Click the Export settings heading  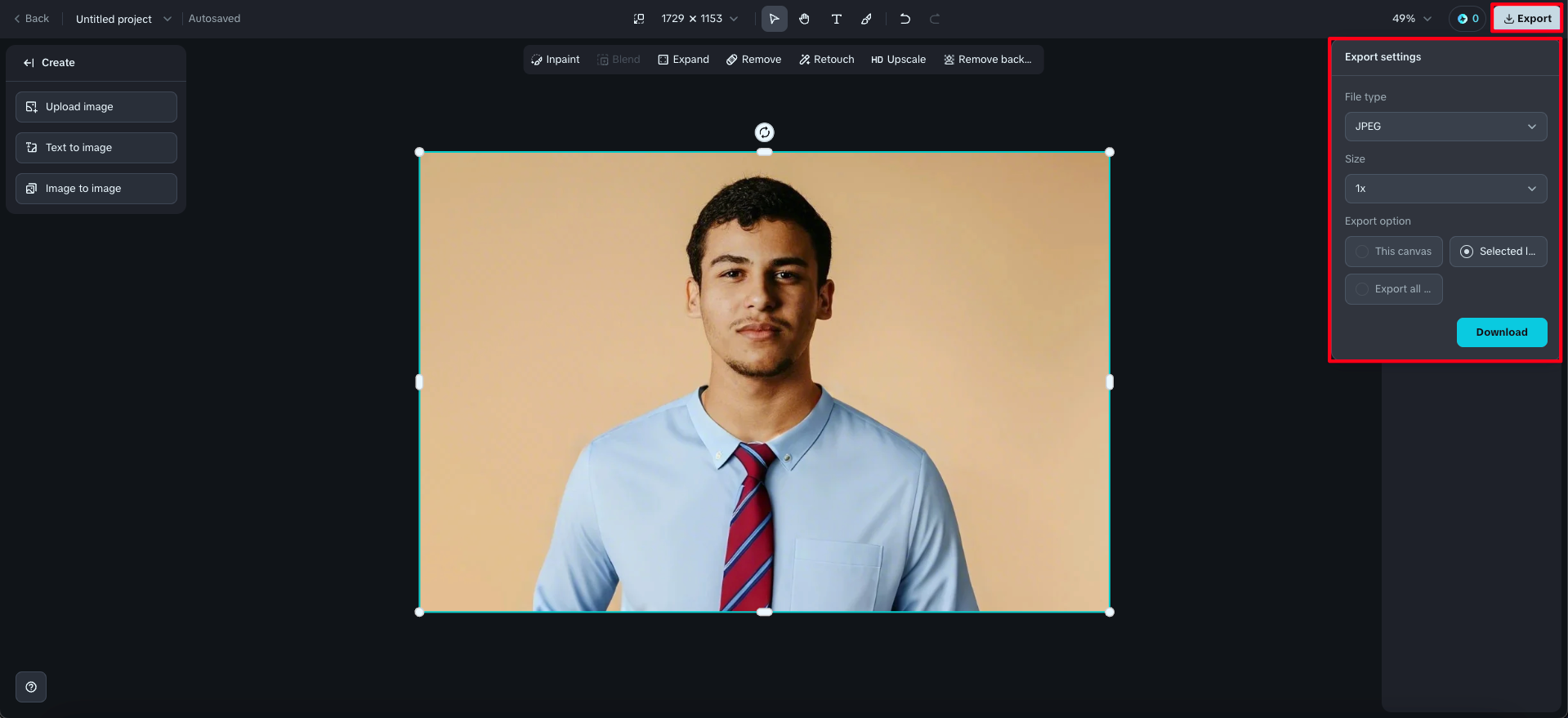point(1383,57)
